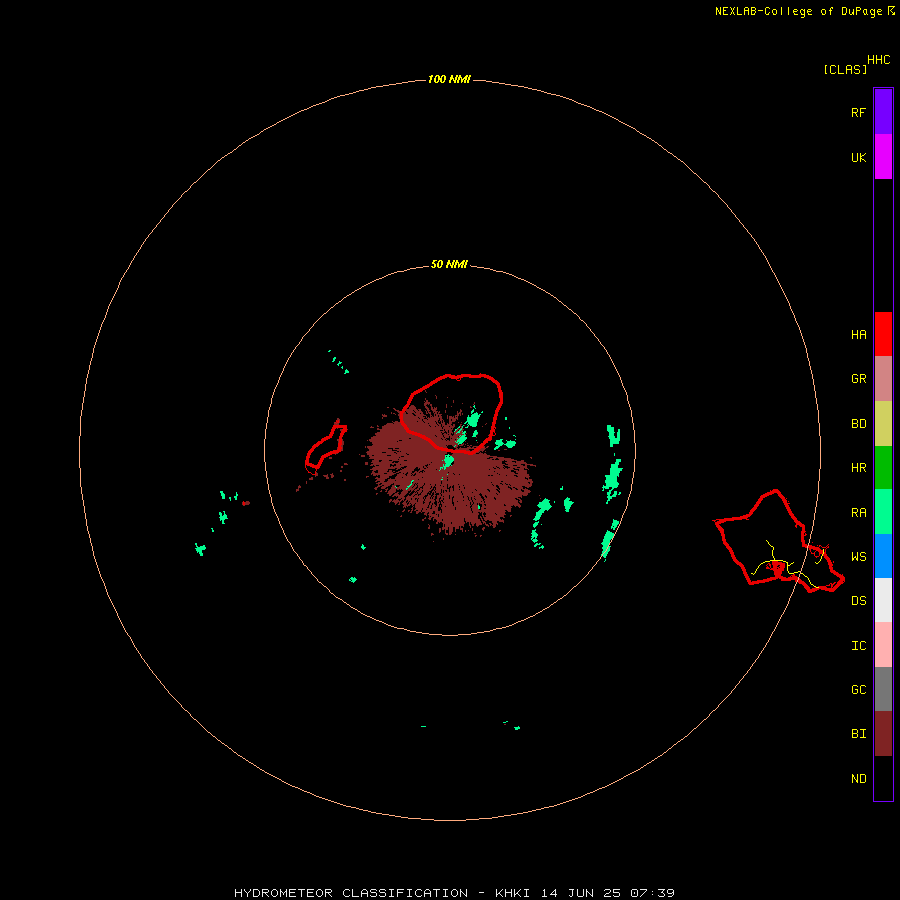Click the light pink IC legend swatch

[883, 645]
